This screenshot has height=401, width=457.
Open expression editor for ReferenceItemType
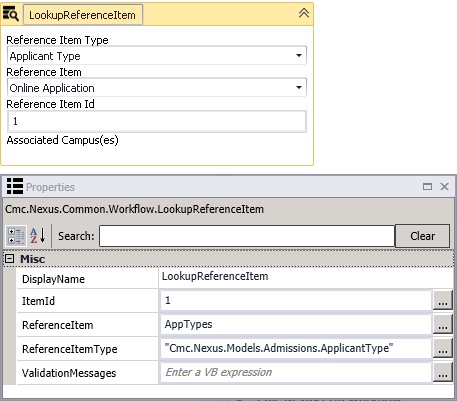coord(442,348)
